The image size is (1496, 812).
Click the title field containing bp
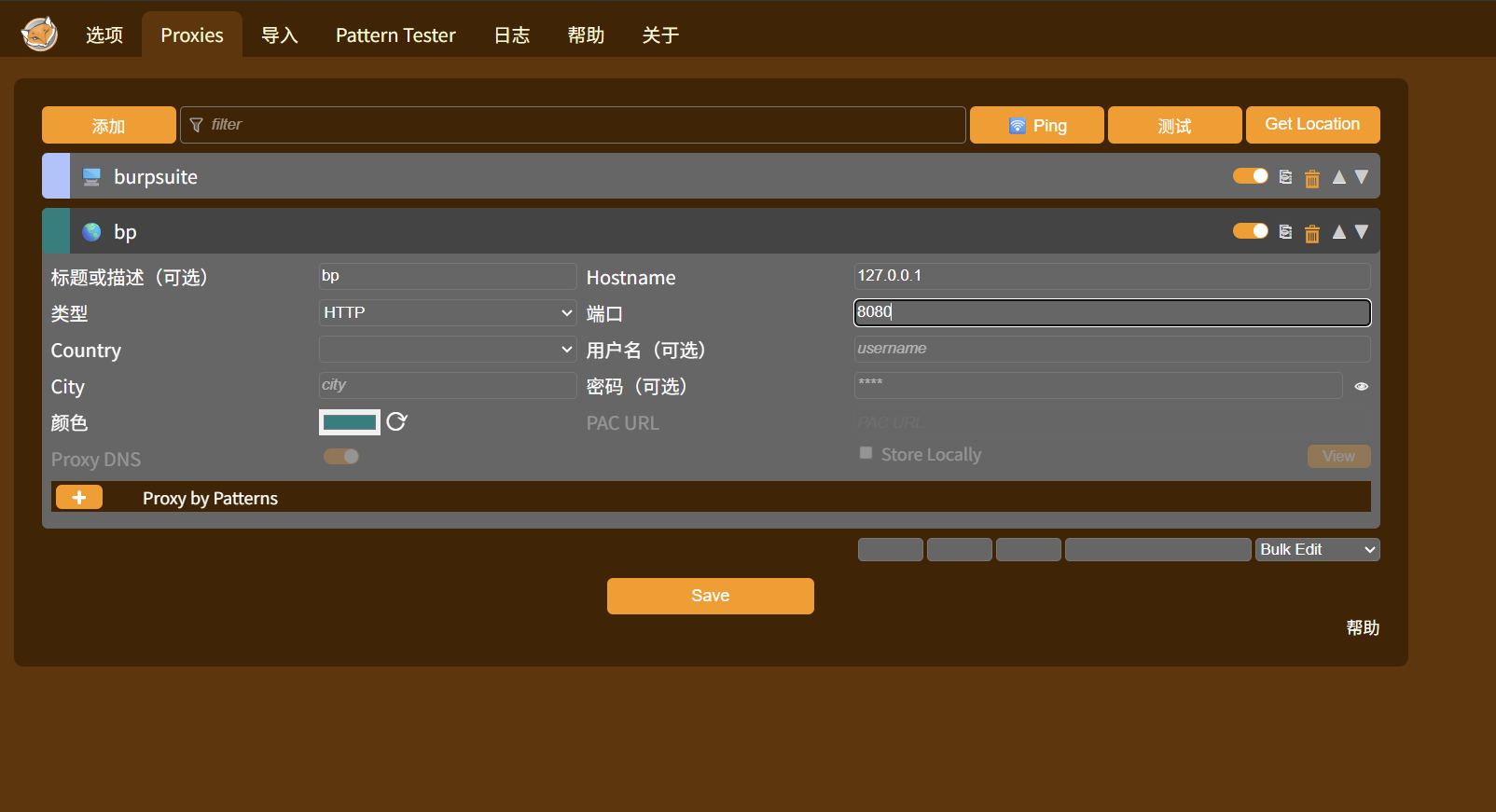pyautogui.click(x=448, y=276)
